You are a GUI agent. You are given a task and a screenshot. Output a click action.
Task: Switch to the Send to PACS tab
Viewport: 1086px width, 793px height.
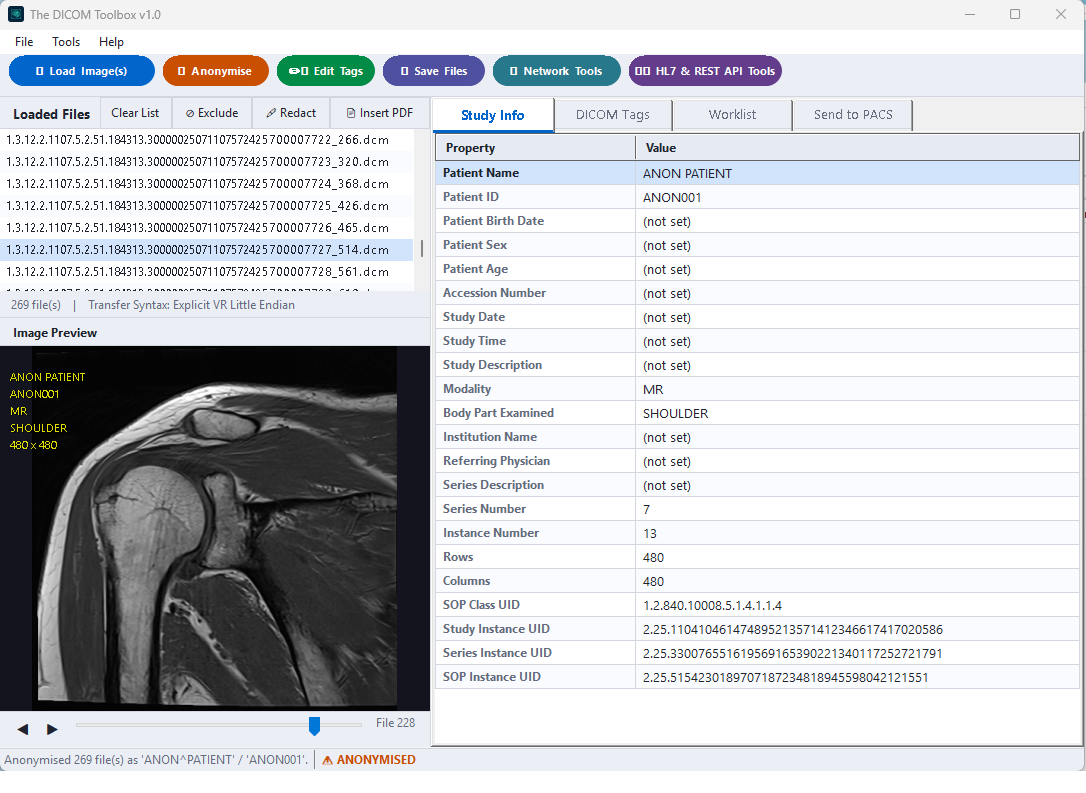[x=853, y=115]
